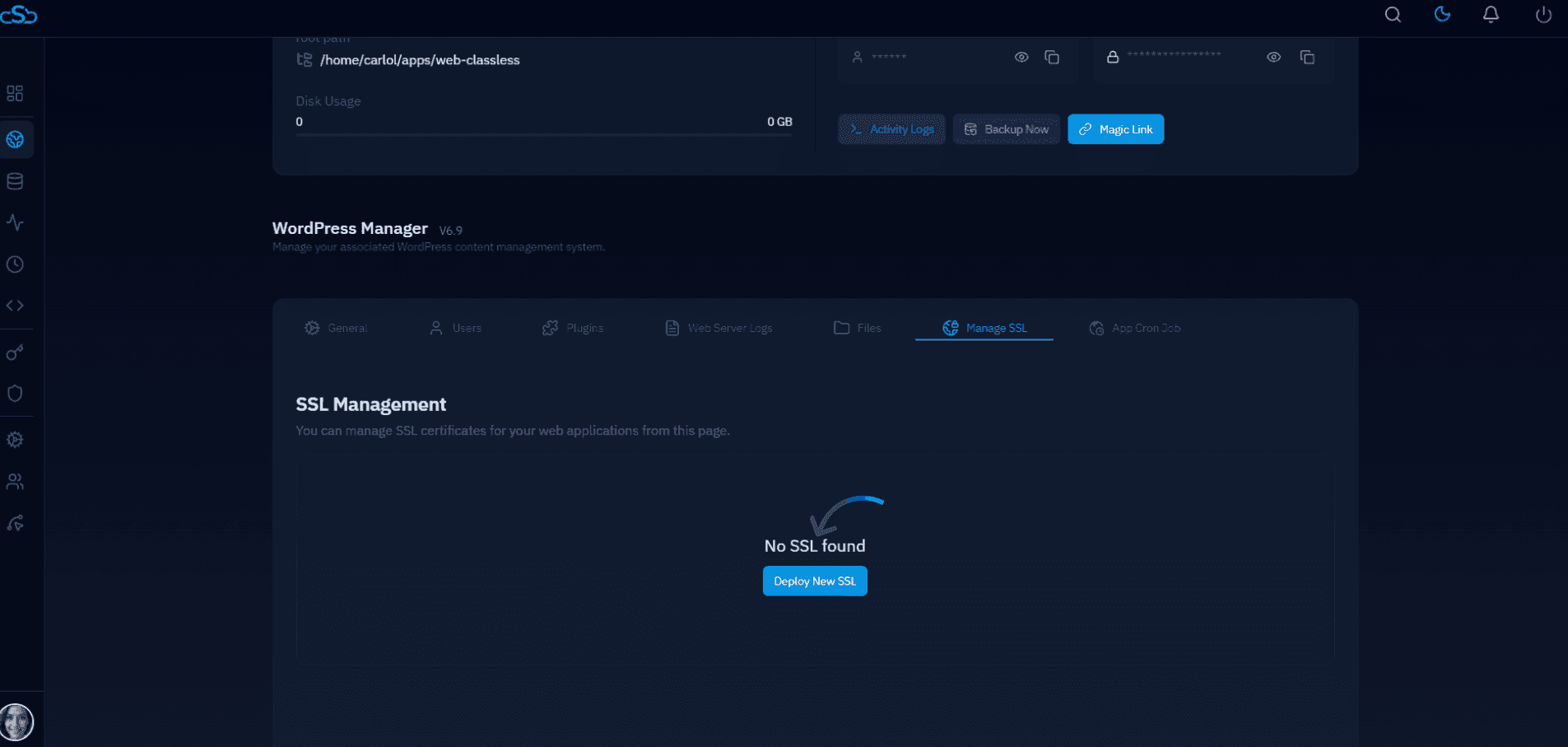This screenshot has height=747, width=1568.
Task: Open search with the magnifier icon
Action: tap(1393, 15)
